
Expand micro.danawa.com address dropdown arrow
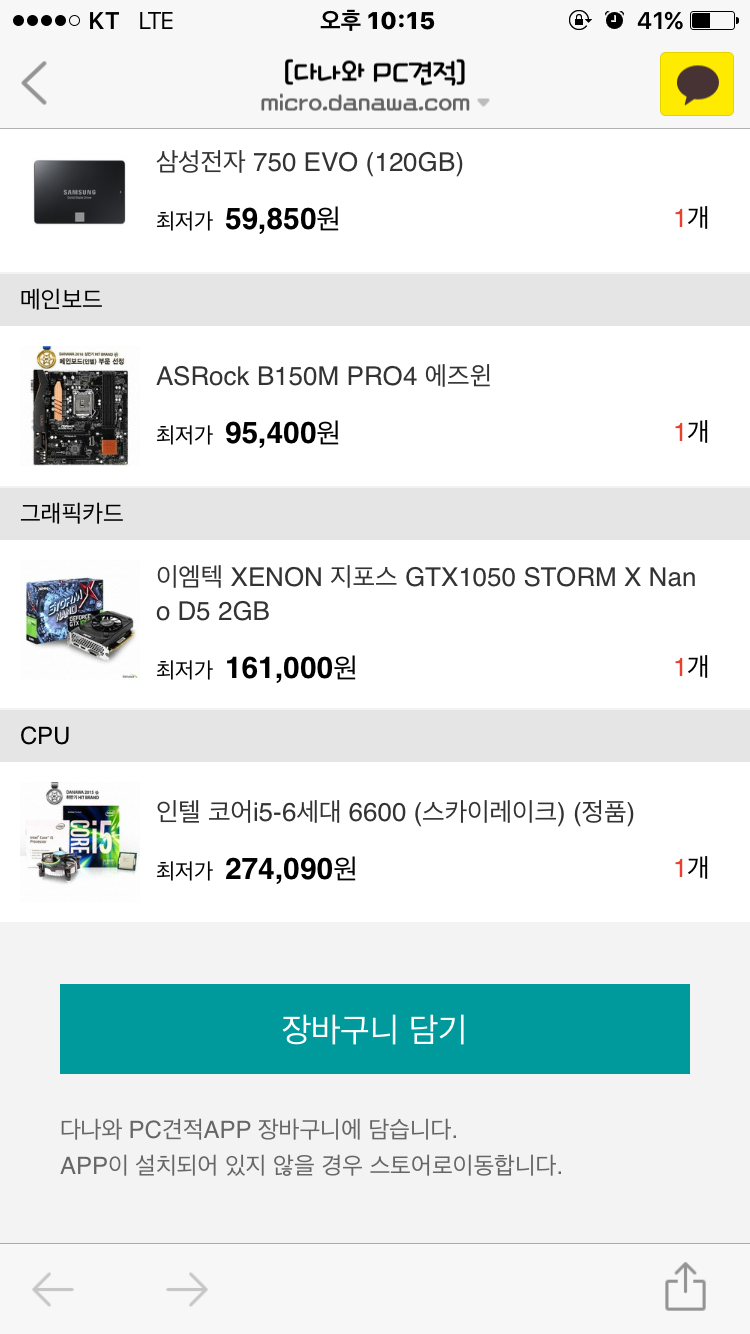[x=483, y=103]
